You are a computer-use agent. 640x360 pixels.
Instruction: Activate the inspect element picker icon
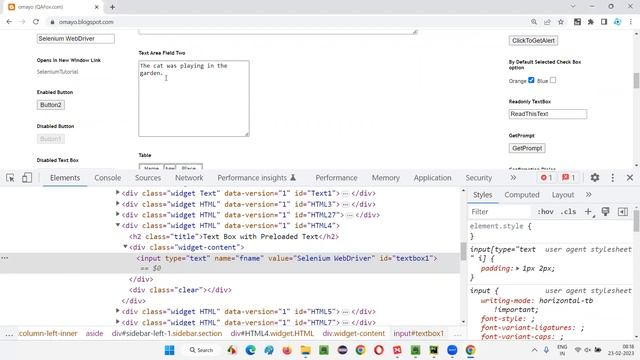10,178
